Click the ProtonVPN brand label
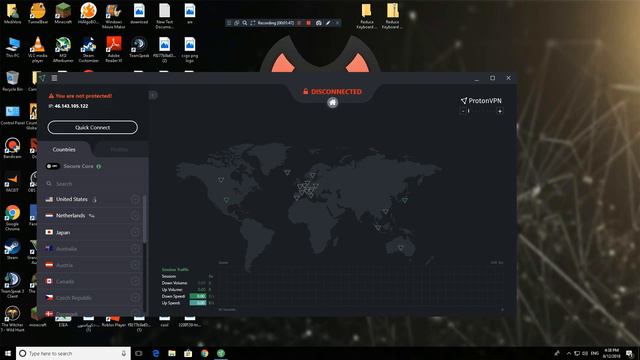 (x=481, y=100)
